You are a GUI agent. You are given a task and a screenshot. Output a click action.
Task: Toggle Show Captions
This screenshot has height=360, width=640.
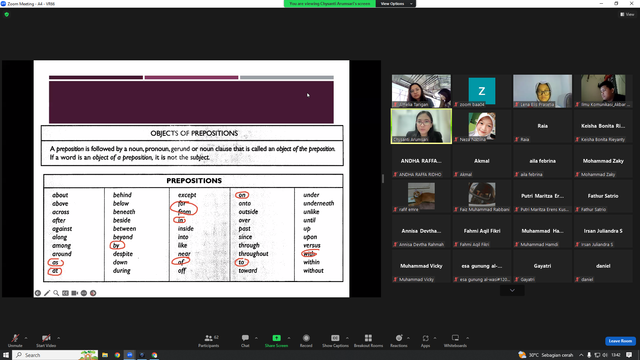click(335, 340)
